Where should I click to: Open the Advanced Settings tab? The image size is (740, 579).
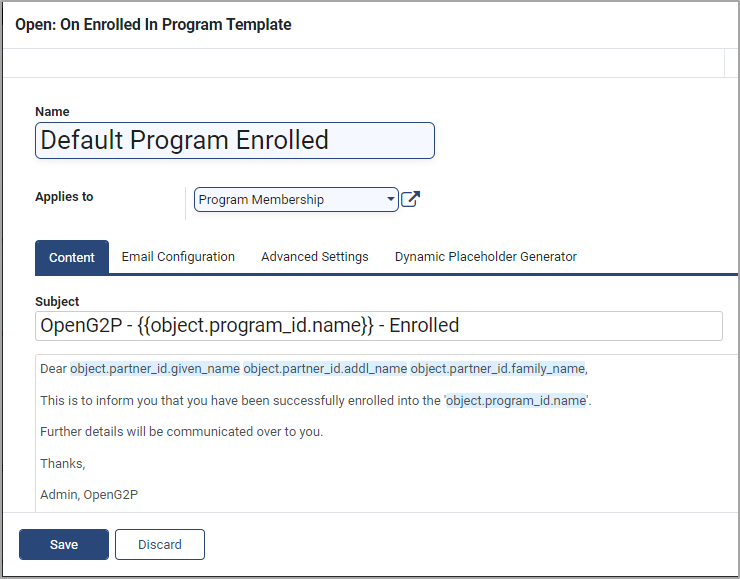tap(315, 257)
